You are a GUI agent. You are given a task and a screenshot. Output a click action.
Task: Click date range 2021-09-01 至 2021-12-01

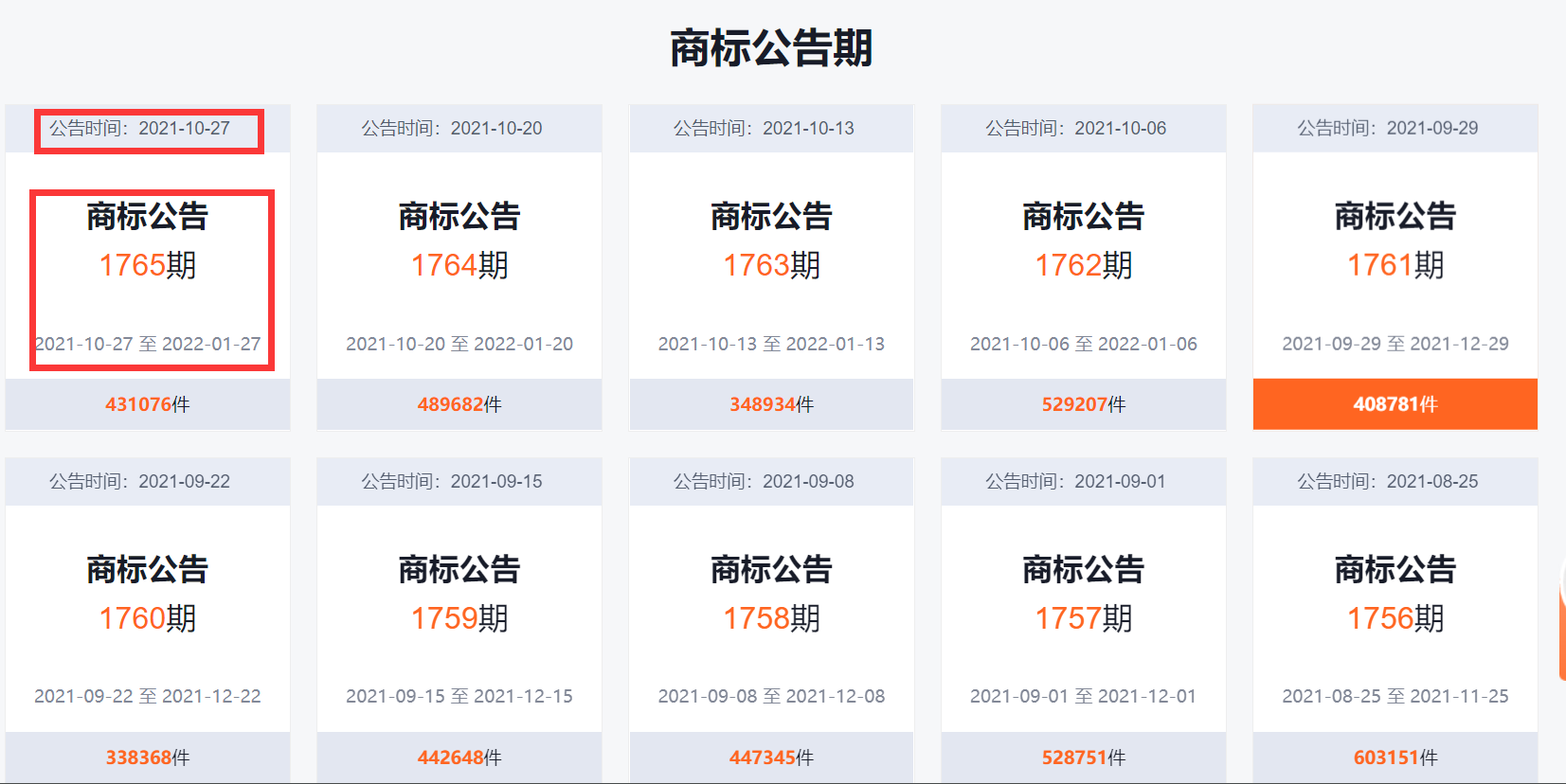[1084, 697]
